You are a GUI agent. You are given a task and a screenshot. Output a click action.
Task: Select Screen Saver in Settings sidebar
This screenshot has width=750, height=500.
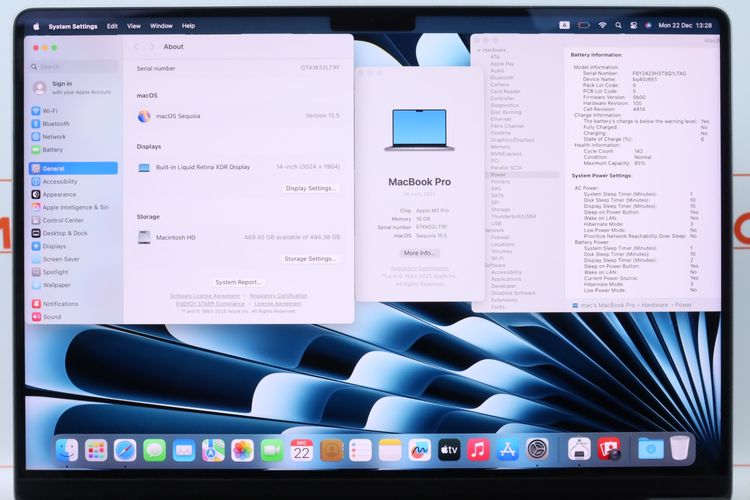[74, 259]
